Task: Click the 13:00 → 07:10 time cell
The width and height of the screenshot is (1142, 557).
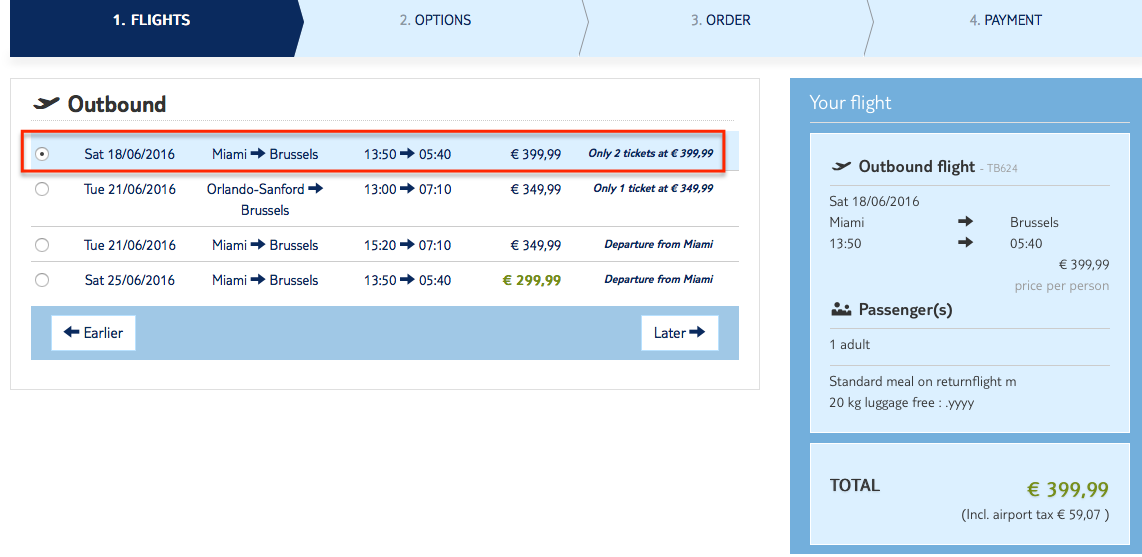Action: (407, 189)
